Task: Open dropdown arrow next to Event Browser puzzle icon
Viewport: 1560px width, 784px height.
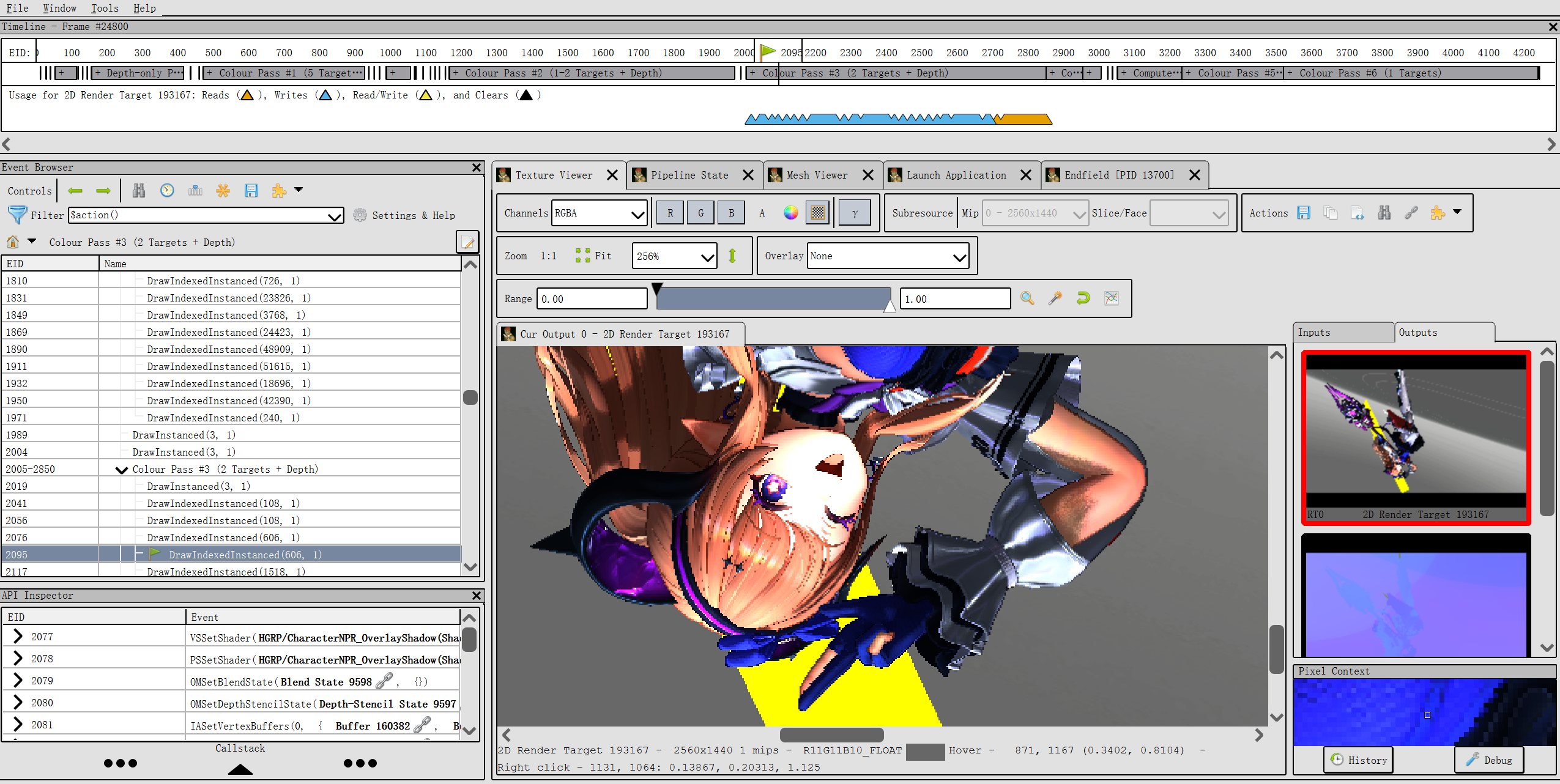Action: coord(299,190)
